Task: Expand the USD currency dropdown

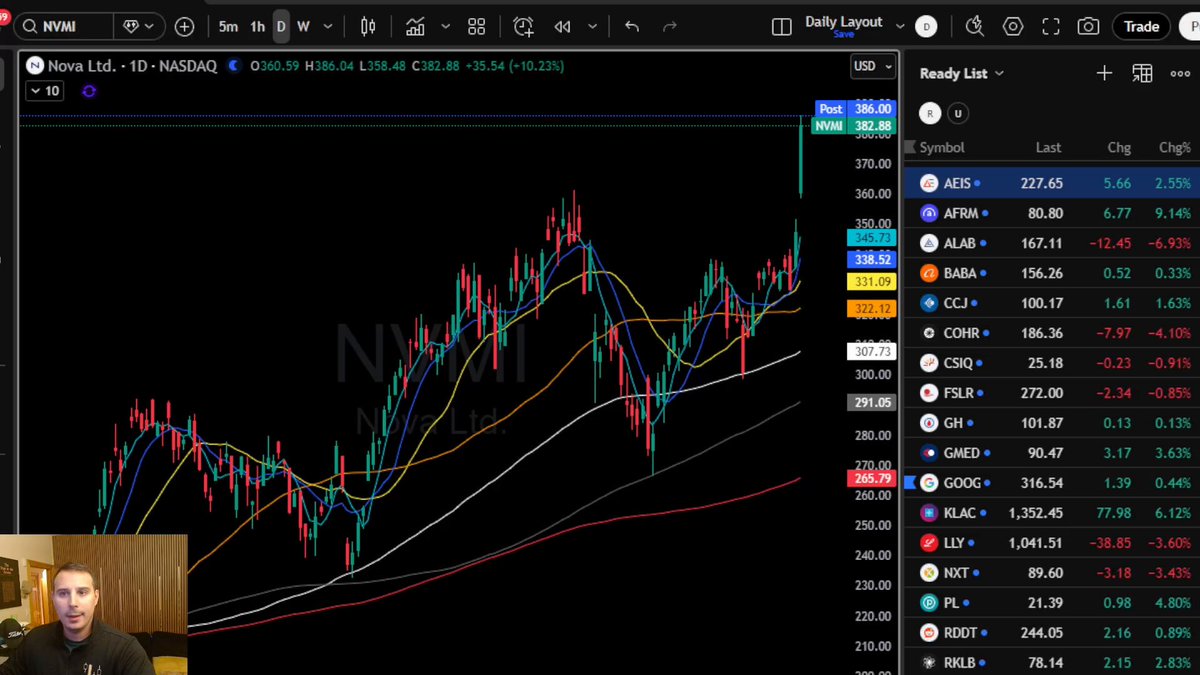Action: pos(865,66)
